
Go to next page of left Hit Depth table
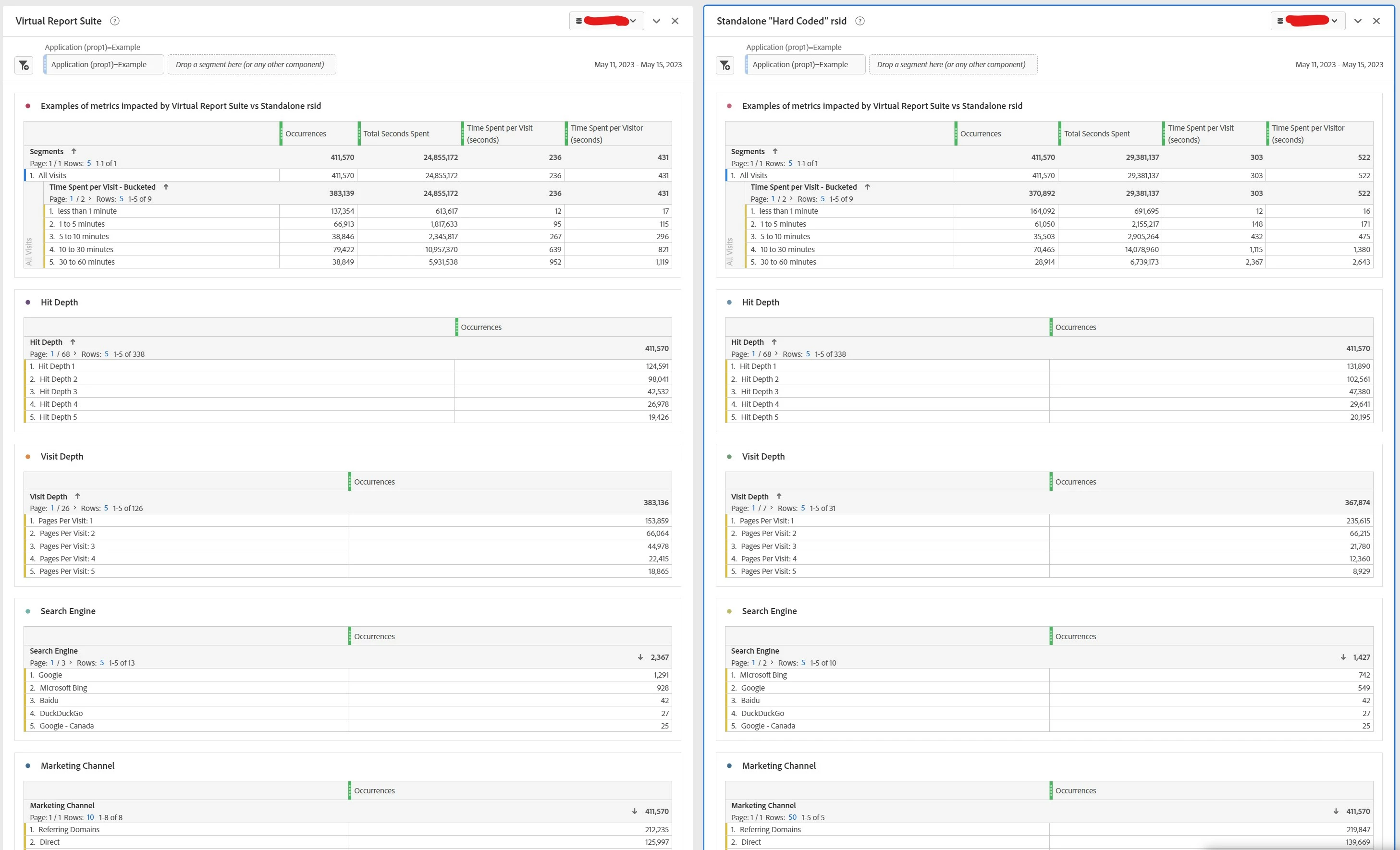point(75,353)
